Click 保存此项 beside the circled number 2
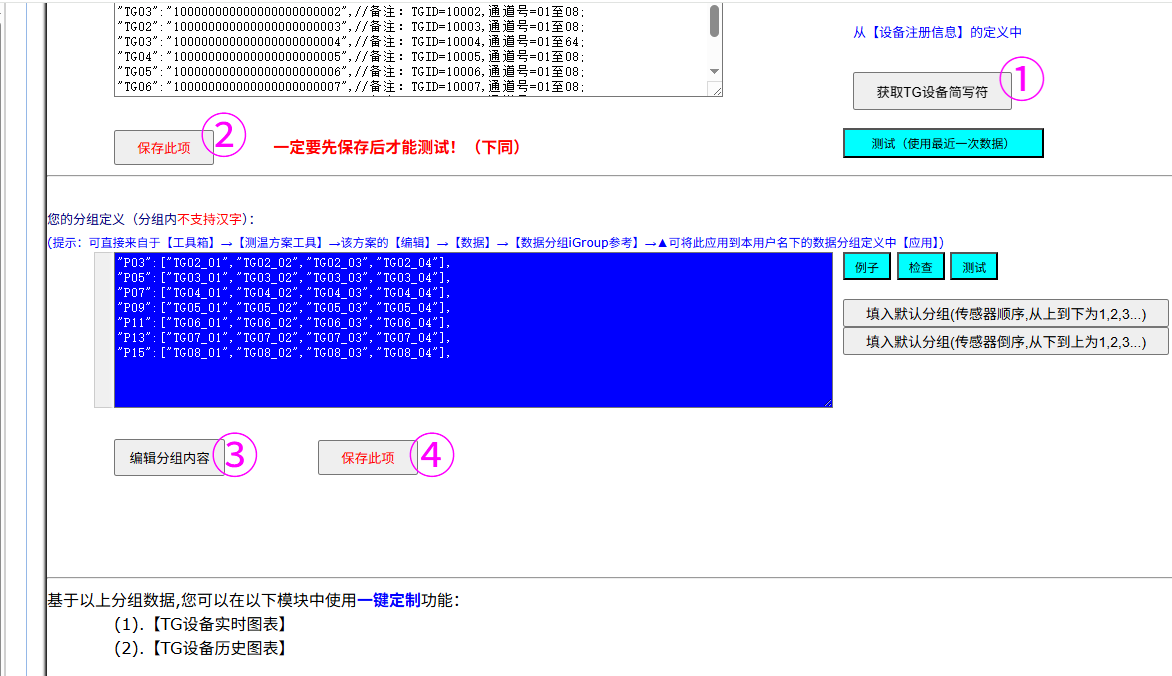The height and width of the screenshot is (676, 1172). [164, 148]
